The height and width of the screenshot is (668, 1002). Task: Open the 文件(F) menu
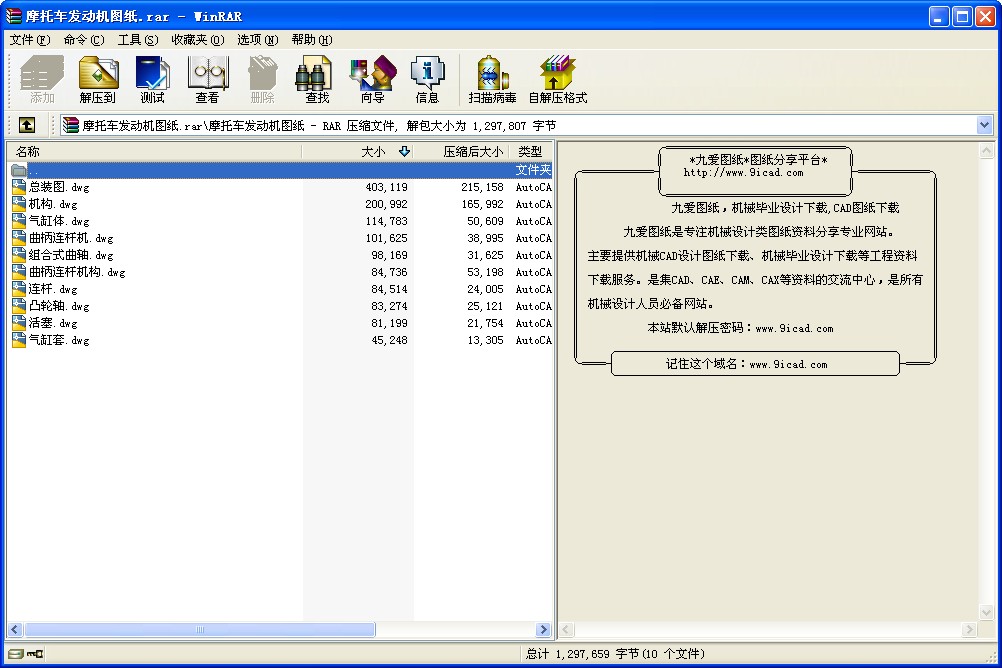click(29, 40)
